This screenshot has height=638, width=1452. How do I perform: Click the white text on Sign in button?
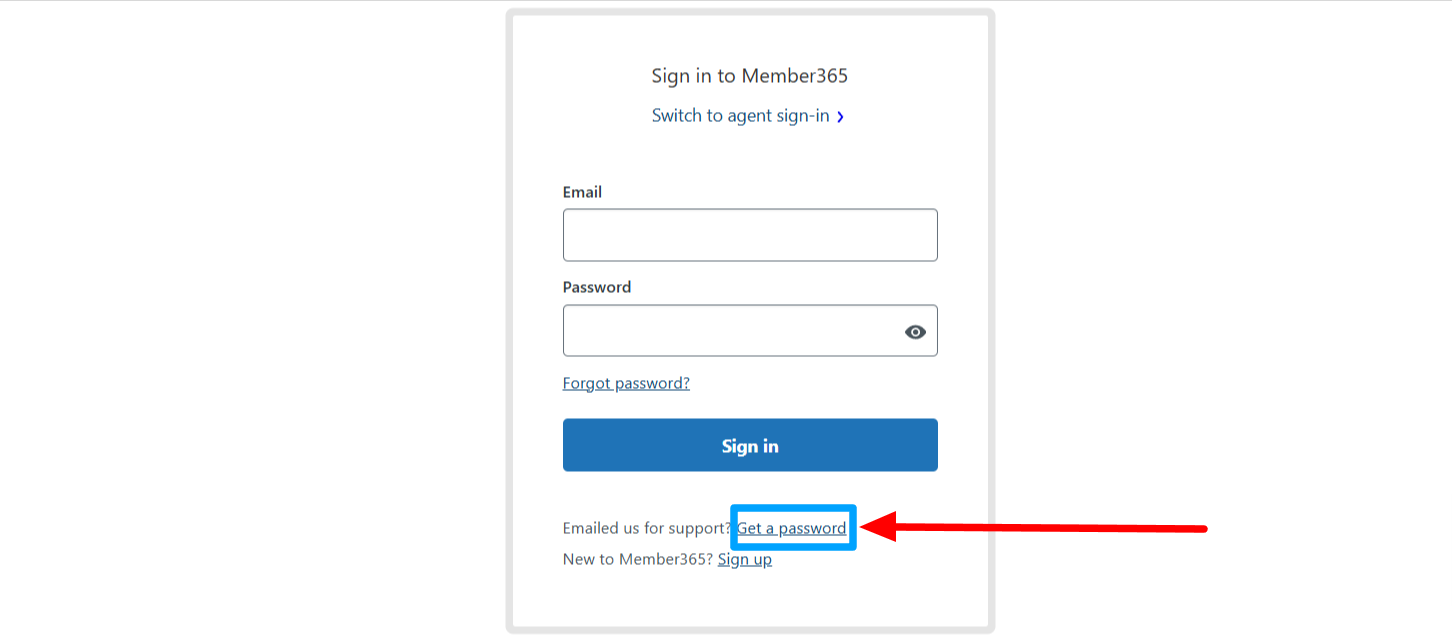pos(750,446)
